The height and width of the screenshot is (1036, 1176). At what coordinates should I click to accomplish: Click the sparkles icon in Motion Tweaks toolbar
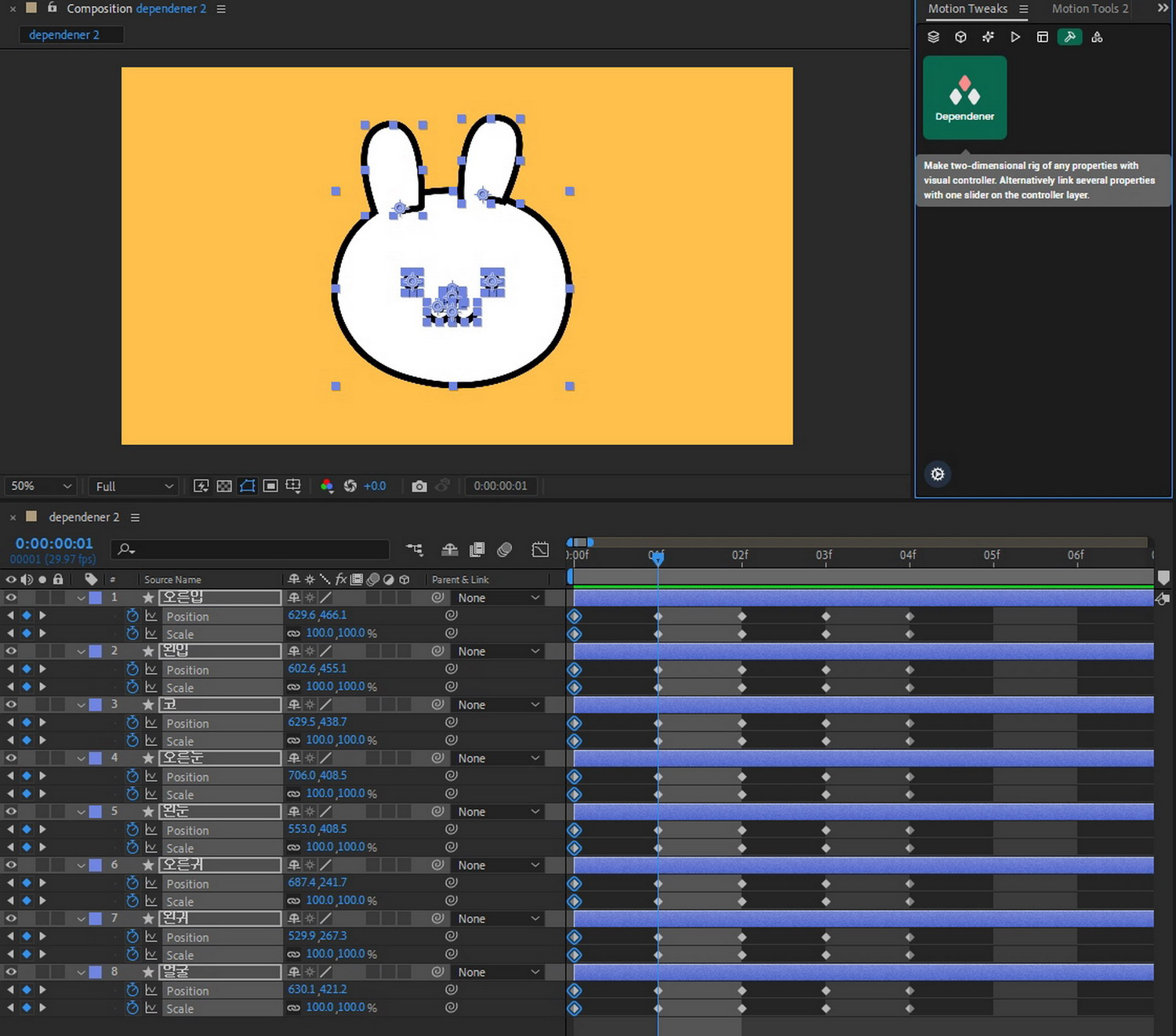pyautogui.click(x=988, y=37)
